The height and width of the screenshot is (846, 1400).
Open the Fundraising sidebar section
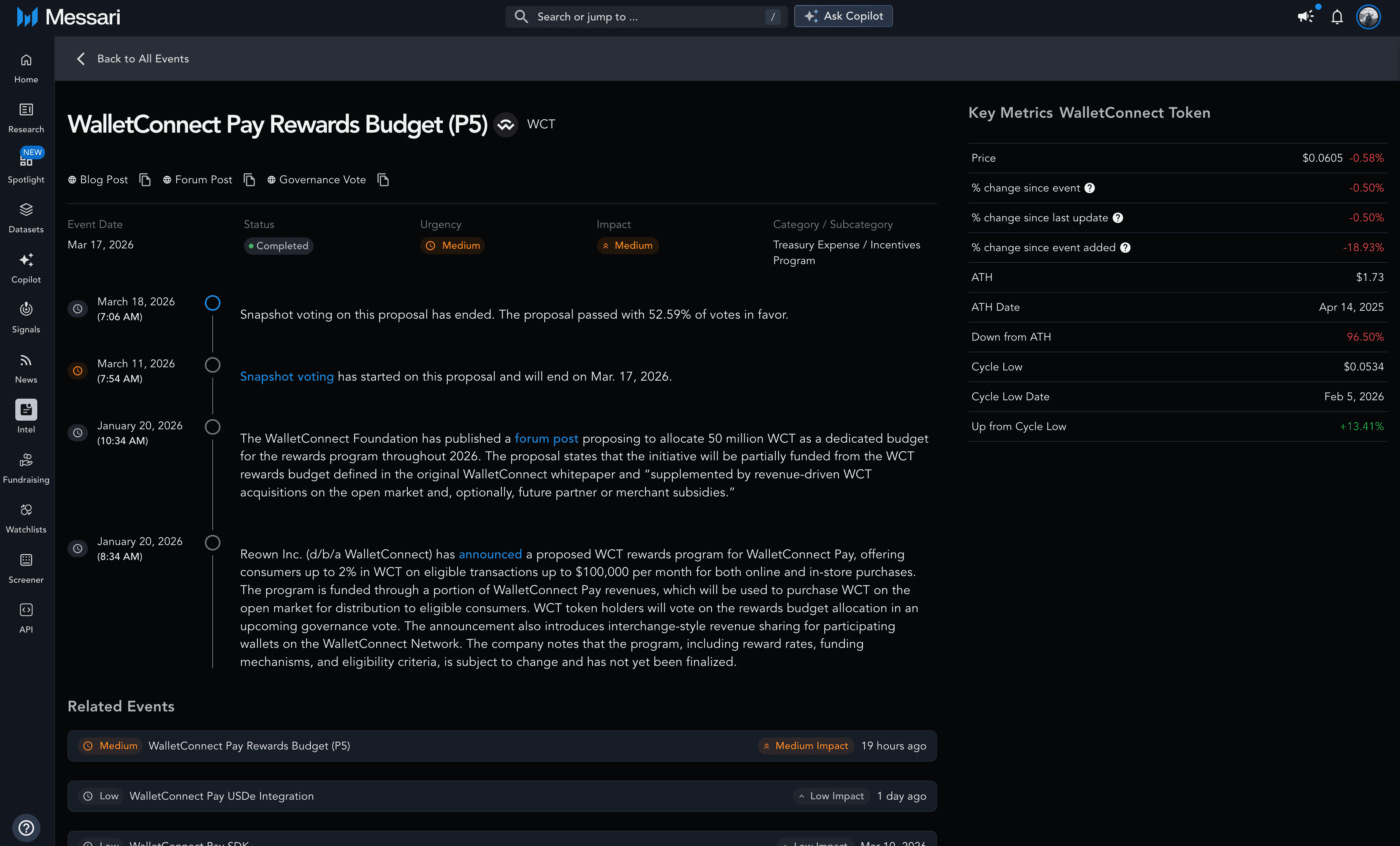26,468
